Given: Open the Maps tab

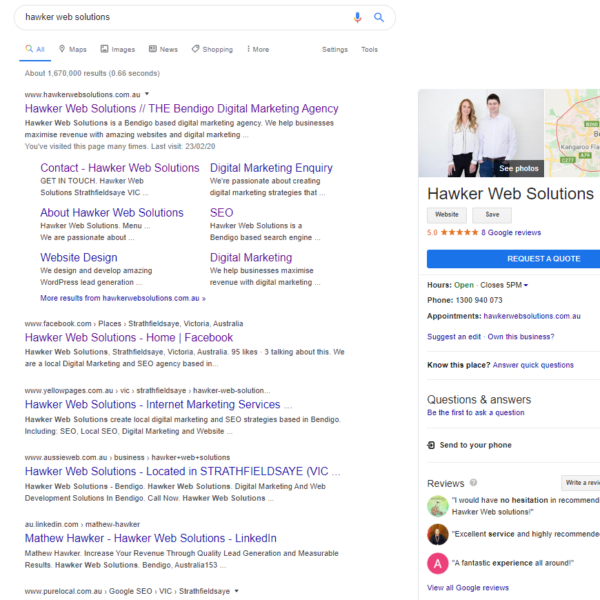Looking at the screenshot, I should coord(73,49).
